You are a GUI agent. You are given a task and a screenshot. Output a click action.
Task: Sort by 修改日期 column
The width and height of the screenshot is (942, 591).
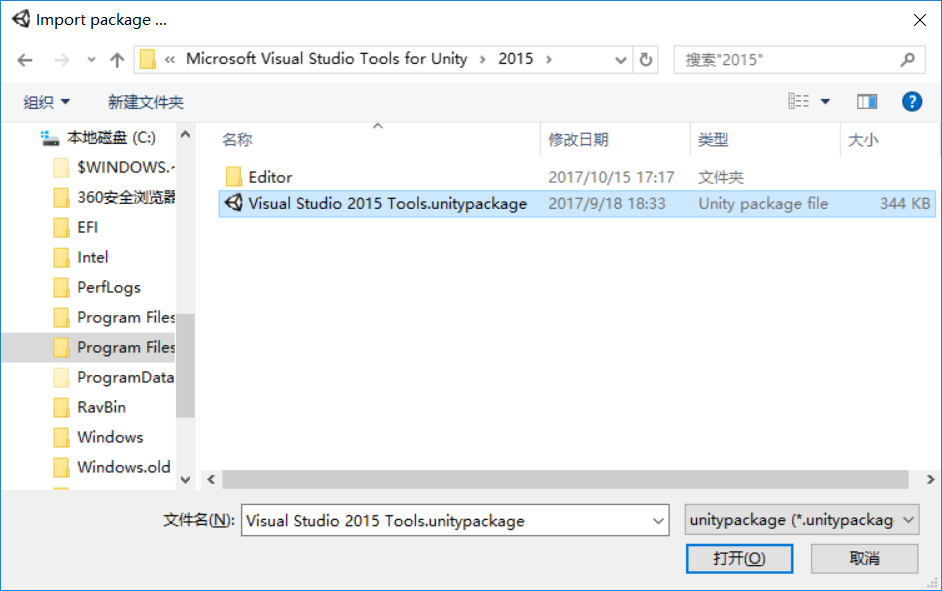[578, 140]
